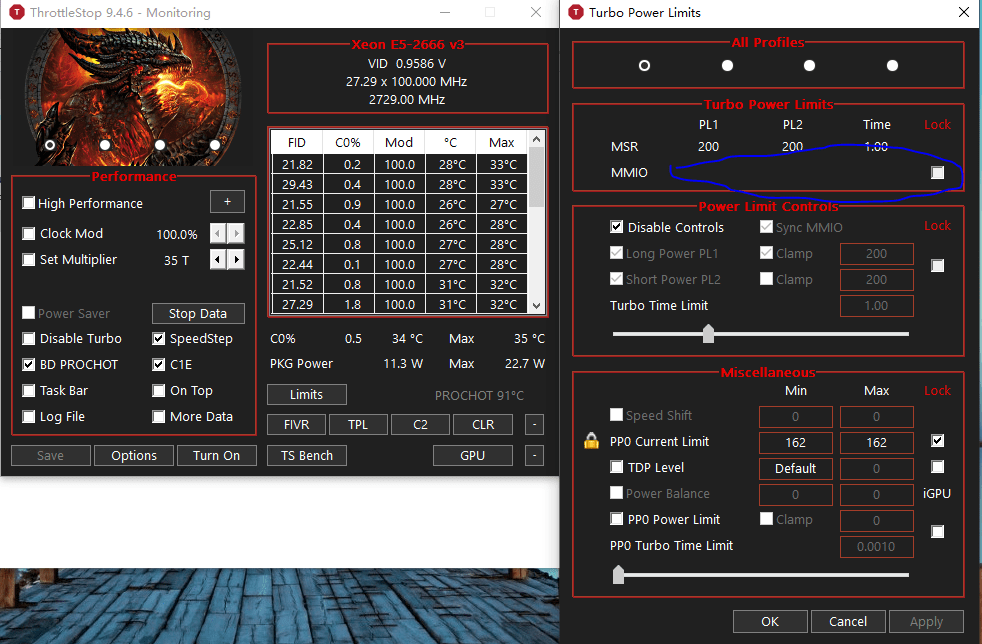Click the Turn On button
This screenshot has height=644, width=982.
(217, 455)
